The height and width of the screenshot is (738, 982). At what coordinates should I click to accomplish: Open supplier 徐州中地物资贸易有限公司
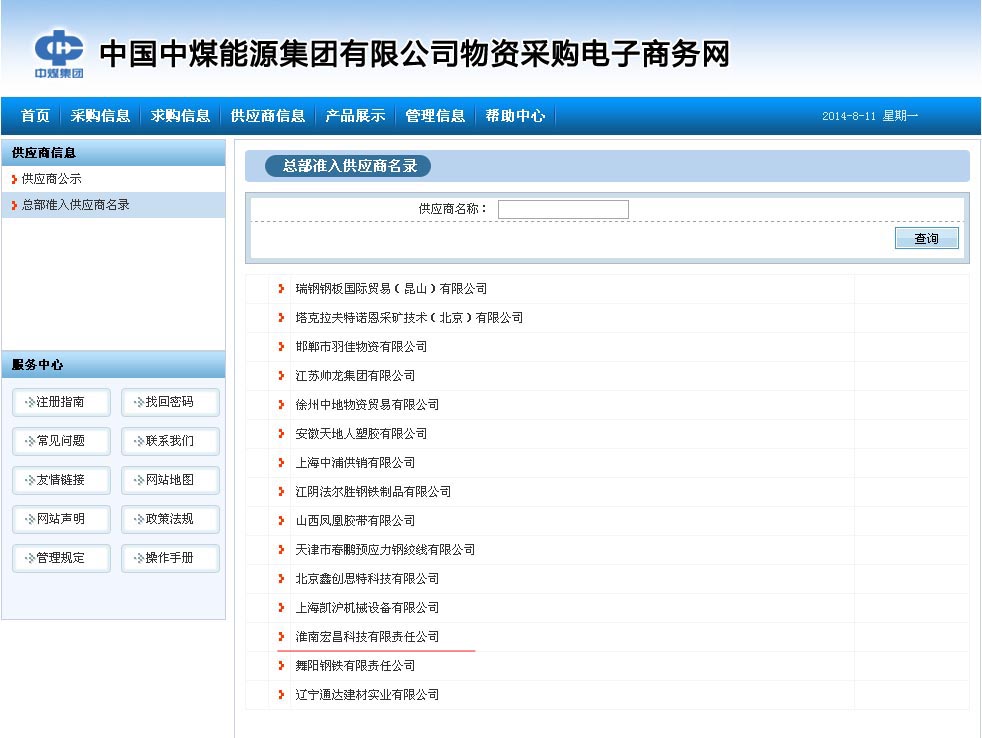tap(367, 405)
